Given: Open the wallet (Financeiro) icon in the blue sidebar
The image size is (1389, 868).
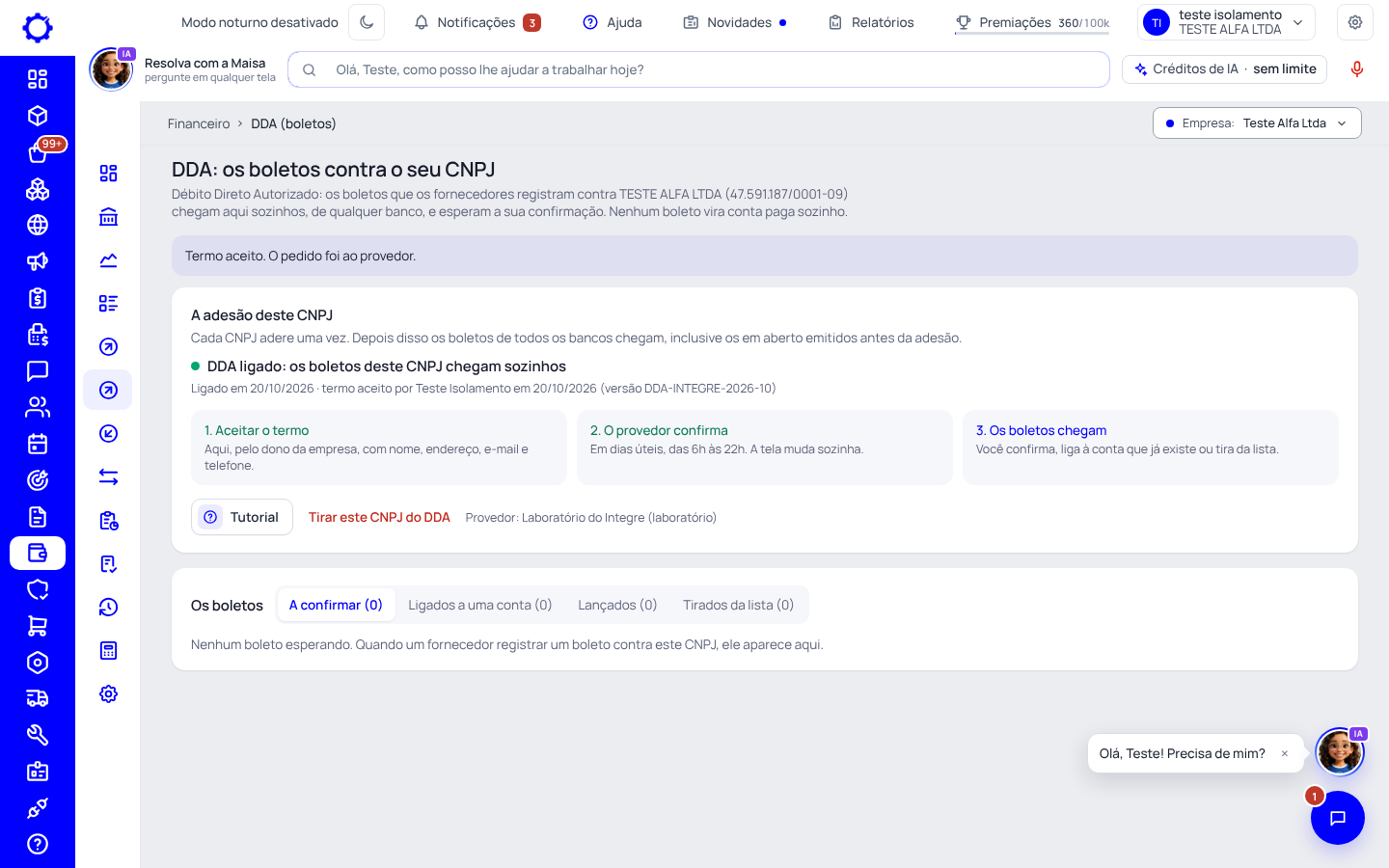Looking at the screenshot, I should 38,553.
